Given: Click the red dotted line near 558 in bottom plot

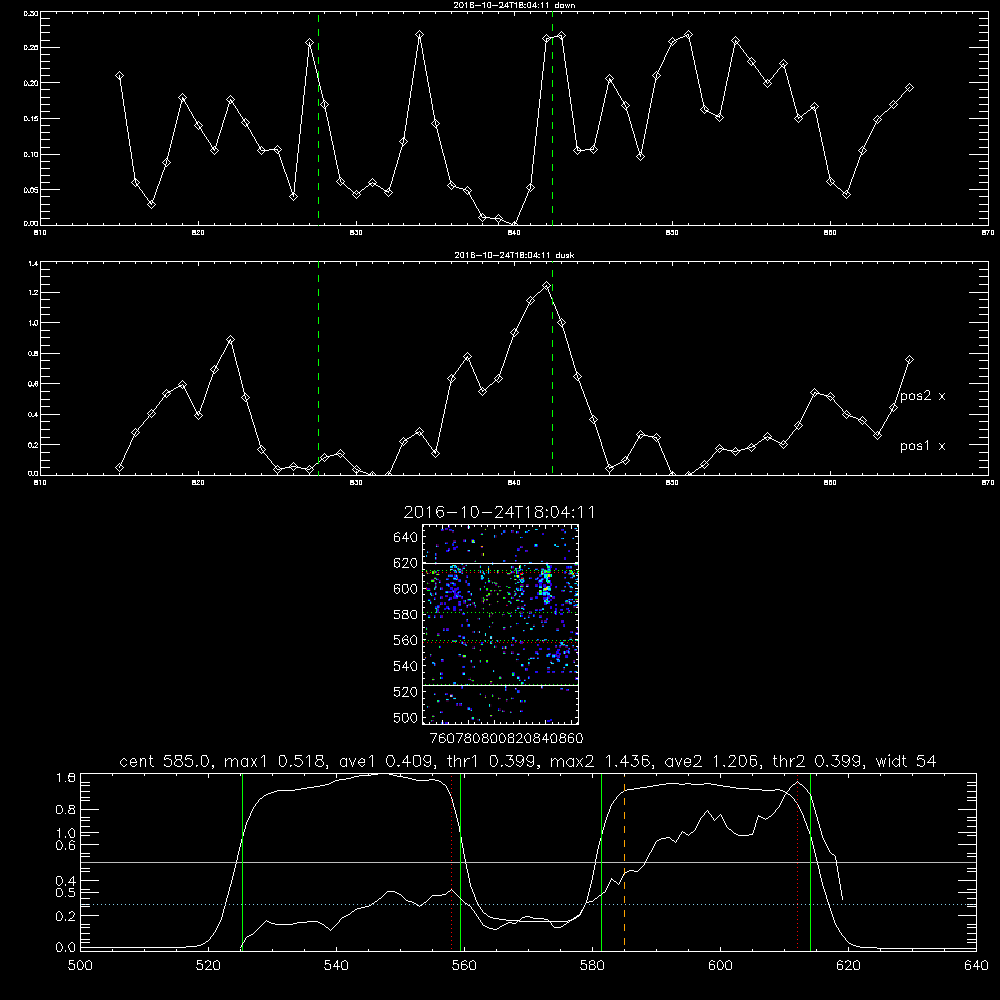Looking at the screenshot, I should 452,861.
